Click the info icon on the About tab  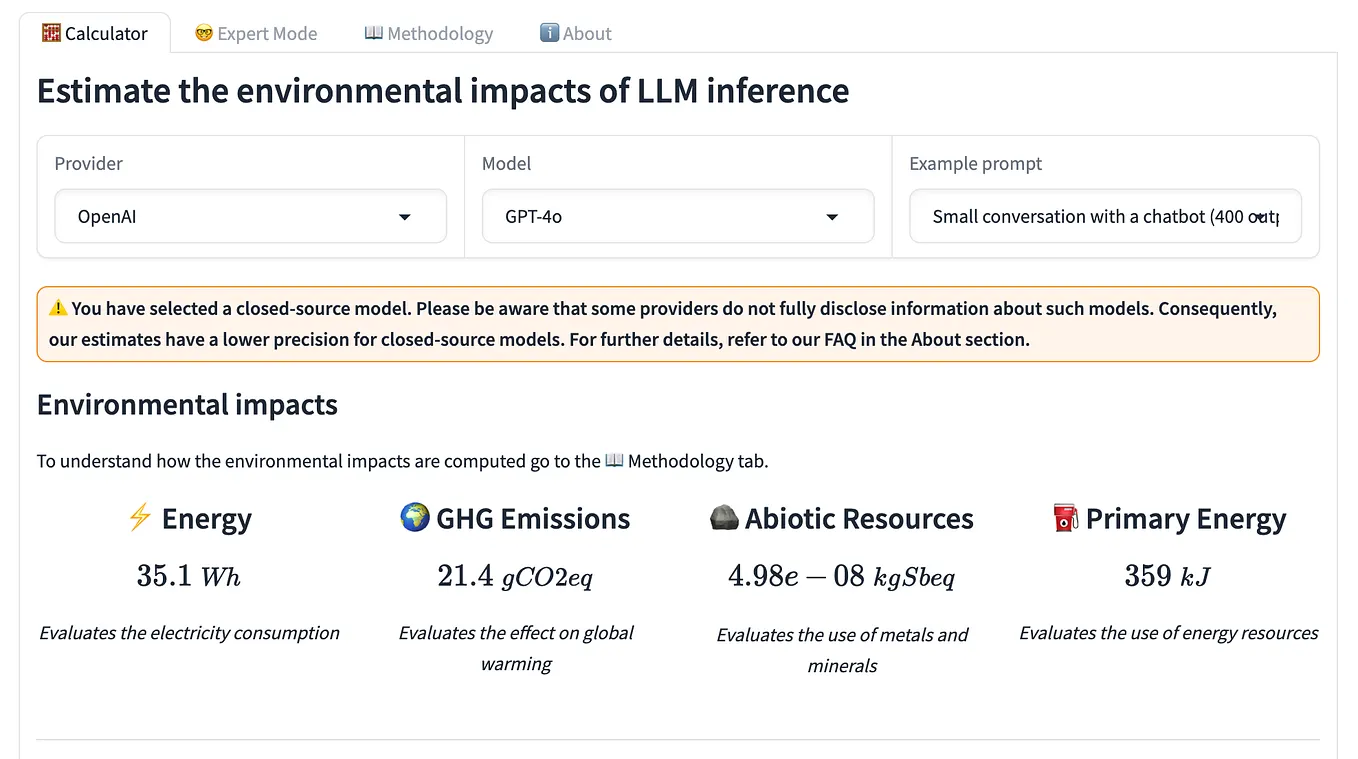(548, 33)
